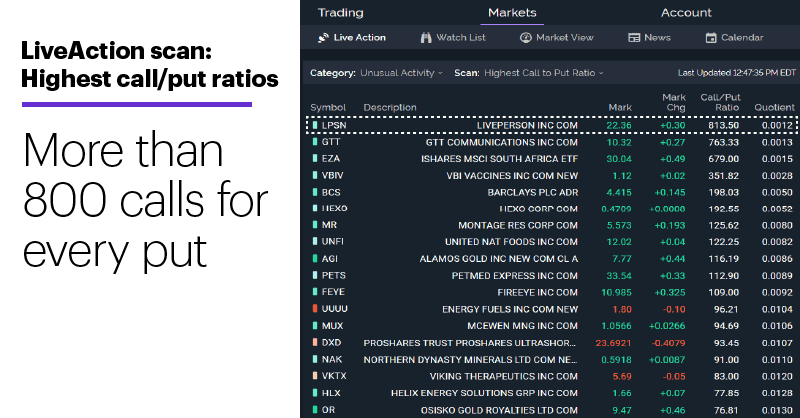Open the Live Action sub-tab label

[x=359, y=38]
